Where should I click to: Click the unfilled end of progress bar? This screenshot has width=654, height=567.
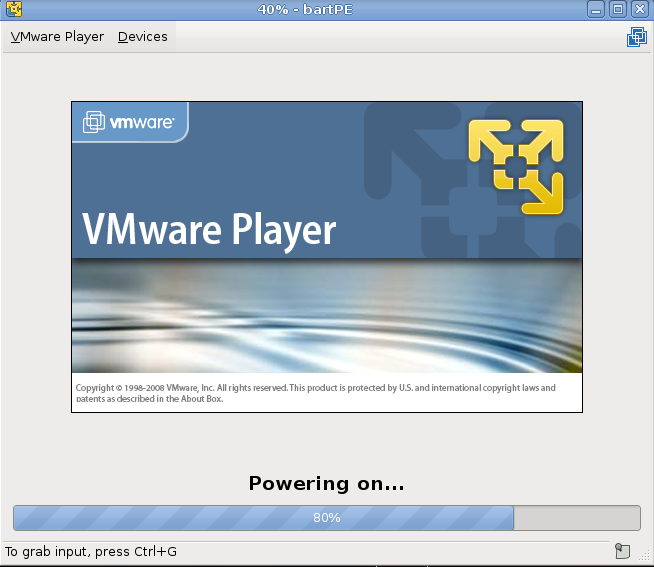[x=576, y=518]
